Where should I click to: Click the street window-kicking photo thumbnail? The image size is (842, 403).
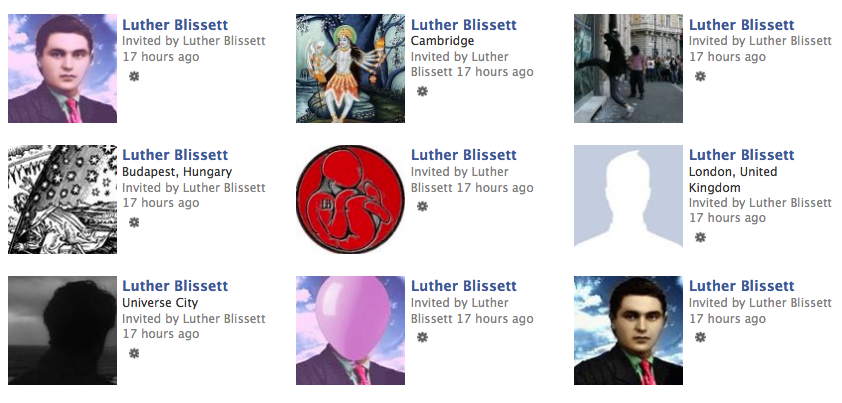[628, 68]
